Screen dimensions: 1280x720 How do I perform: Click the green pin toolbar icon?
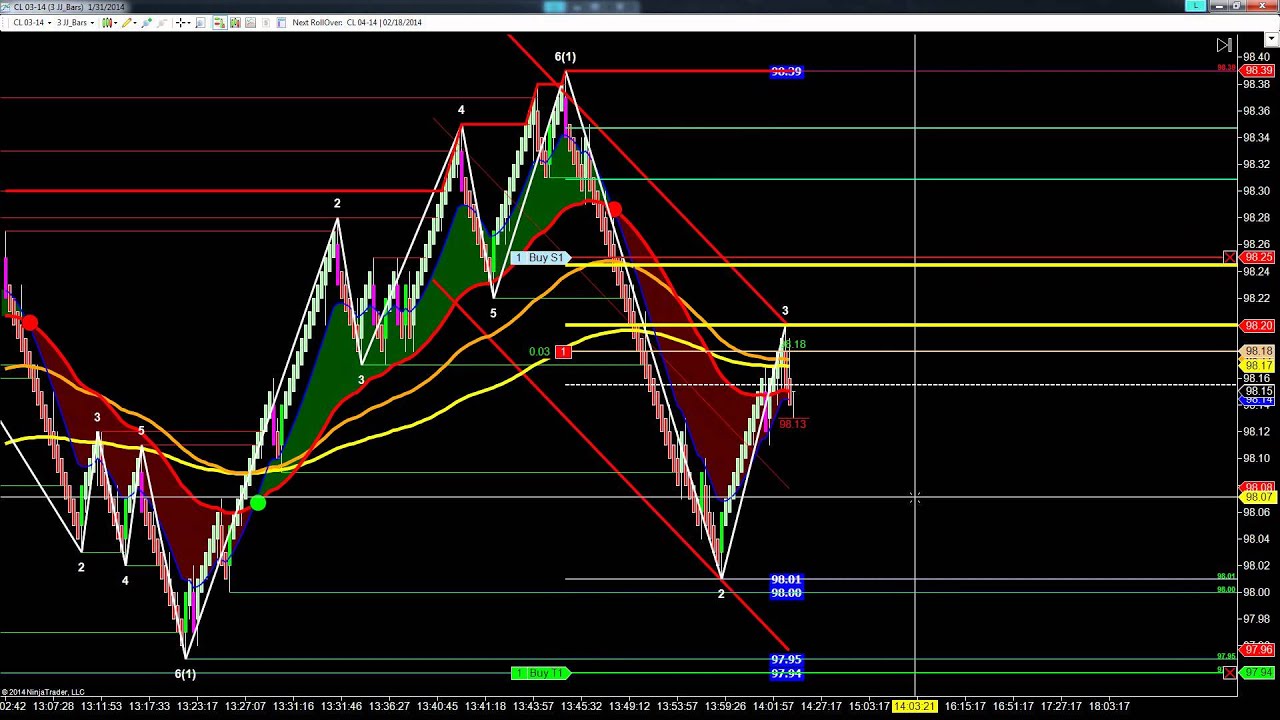(x=147, y=22)
